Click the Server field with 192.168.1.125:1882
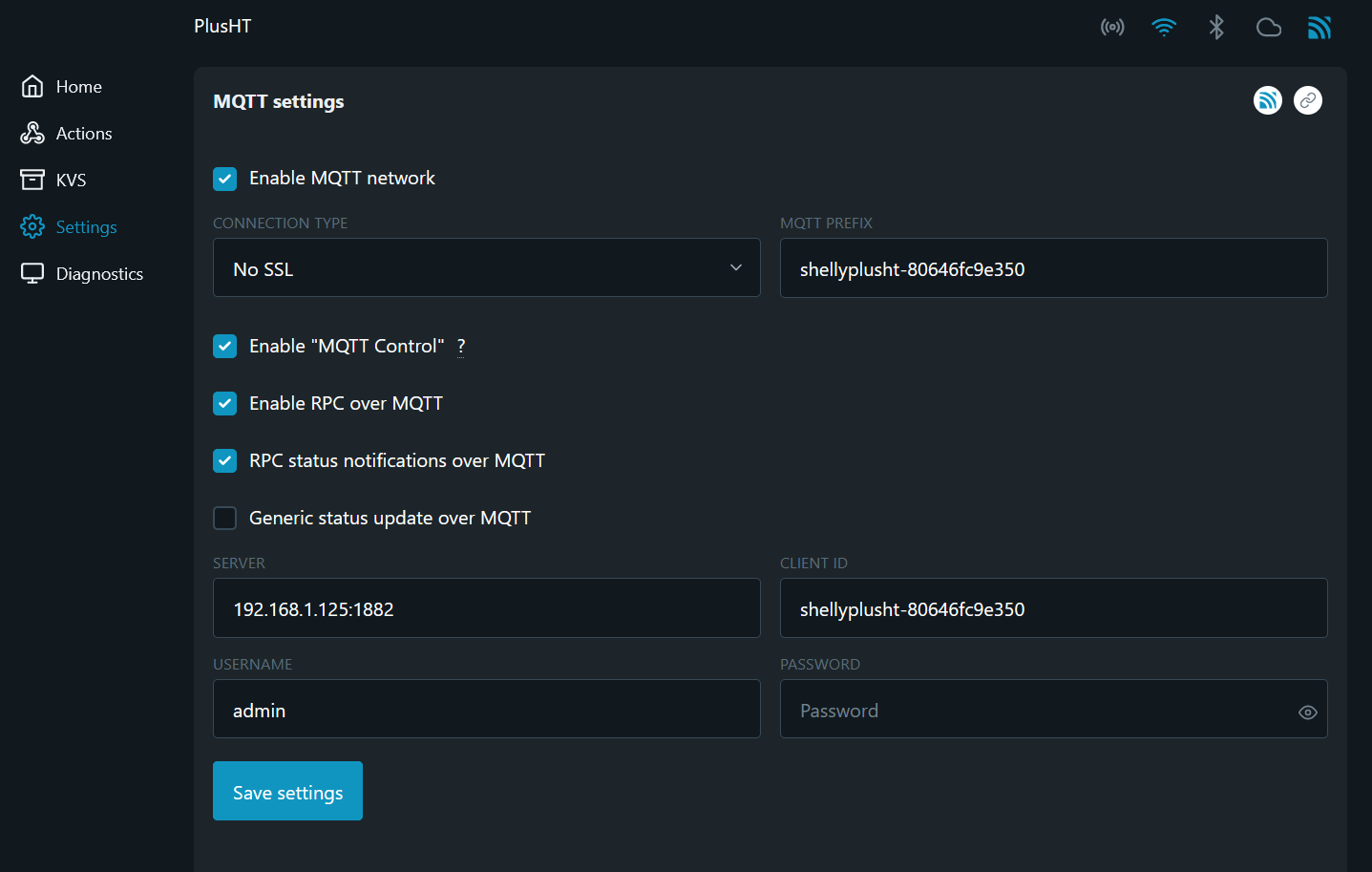 487,607
